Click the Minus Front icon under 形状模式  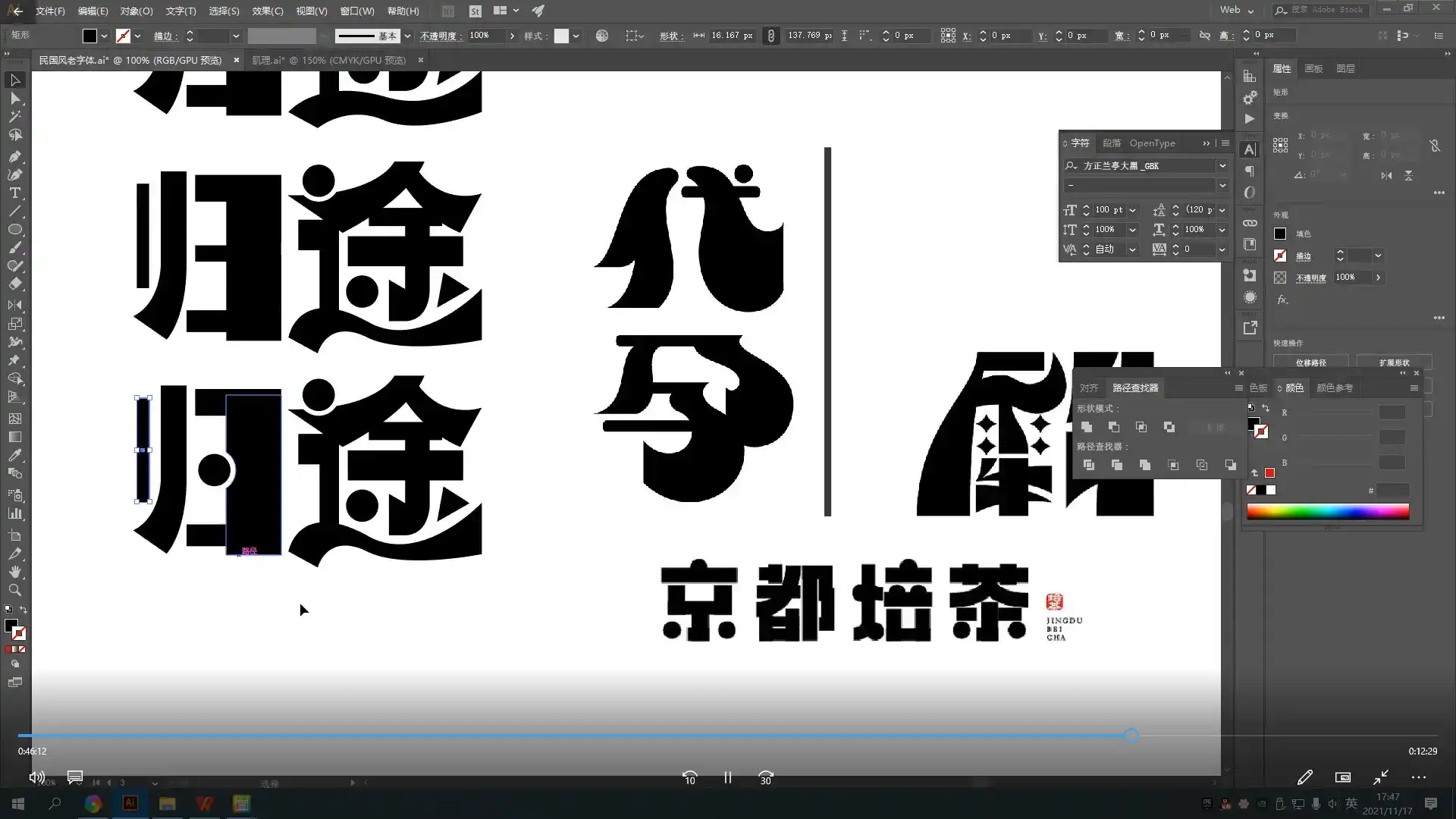pos(1115,427)
